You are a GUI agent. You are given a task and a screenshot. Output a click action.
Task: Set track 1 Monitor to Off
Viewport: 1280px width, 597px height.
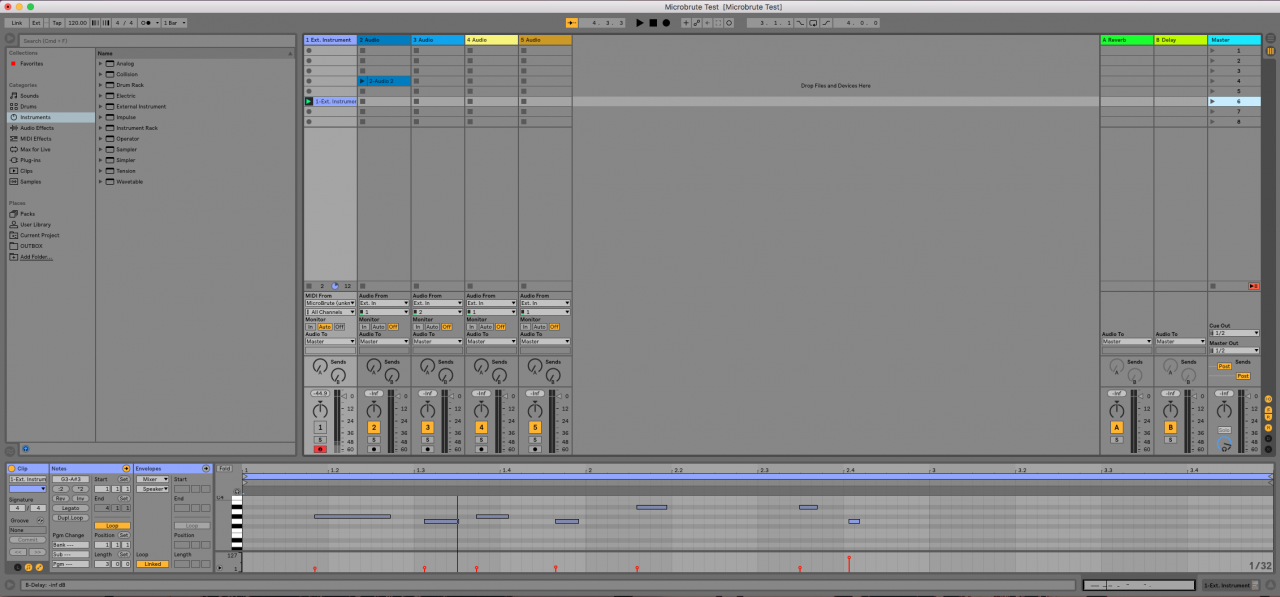(x=339, y=327)
